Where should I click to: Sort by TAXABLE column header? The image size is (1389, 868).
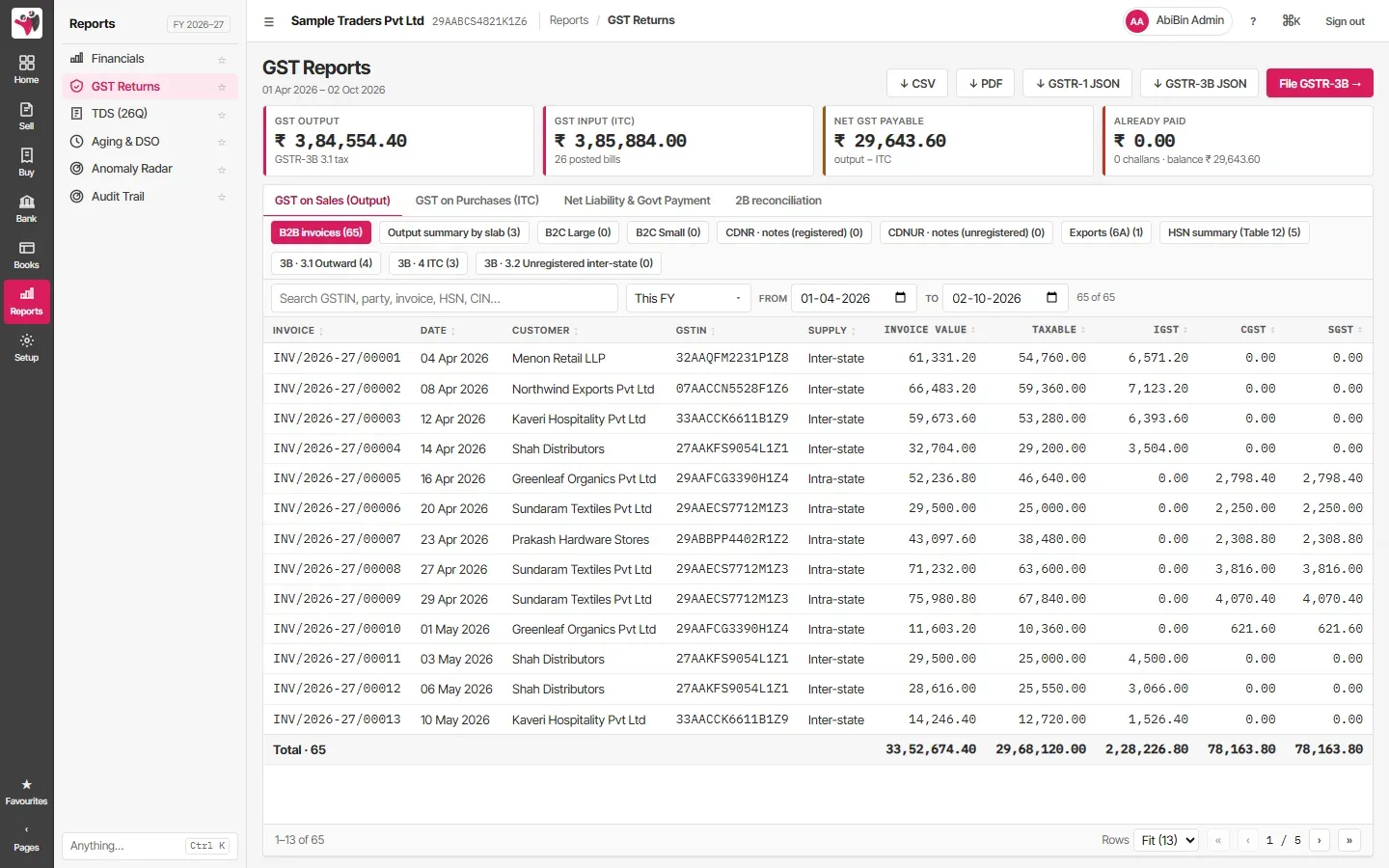[1058, 330]
